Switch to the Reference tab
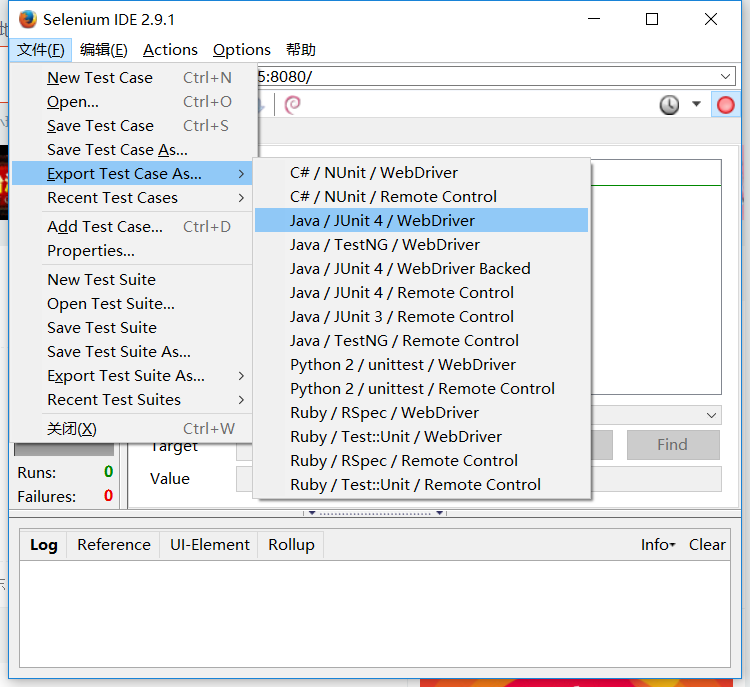This screenshot has height=687, width=750. 114,544
